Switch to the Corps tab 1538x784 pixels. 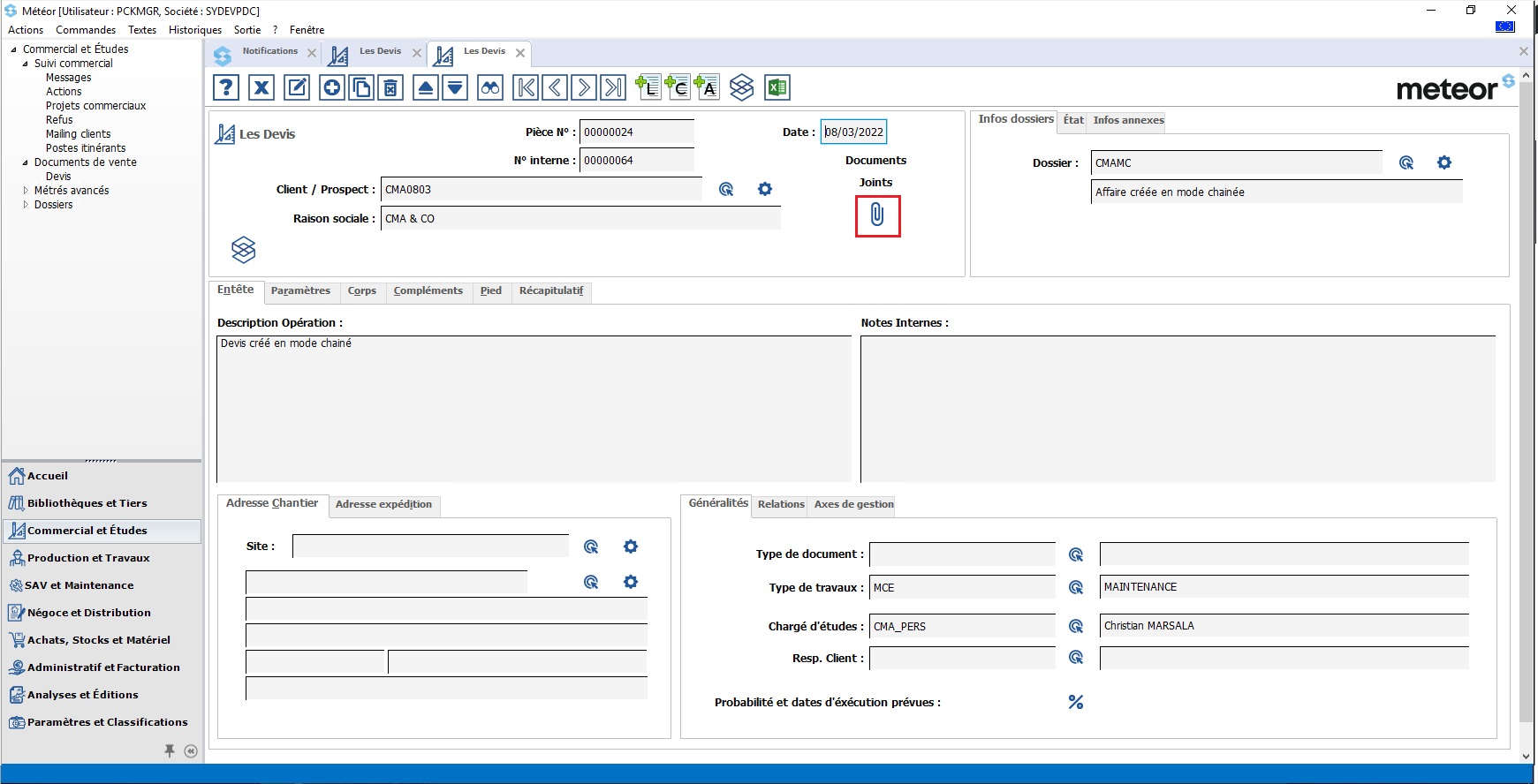tap(362, 290)
